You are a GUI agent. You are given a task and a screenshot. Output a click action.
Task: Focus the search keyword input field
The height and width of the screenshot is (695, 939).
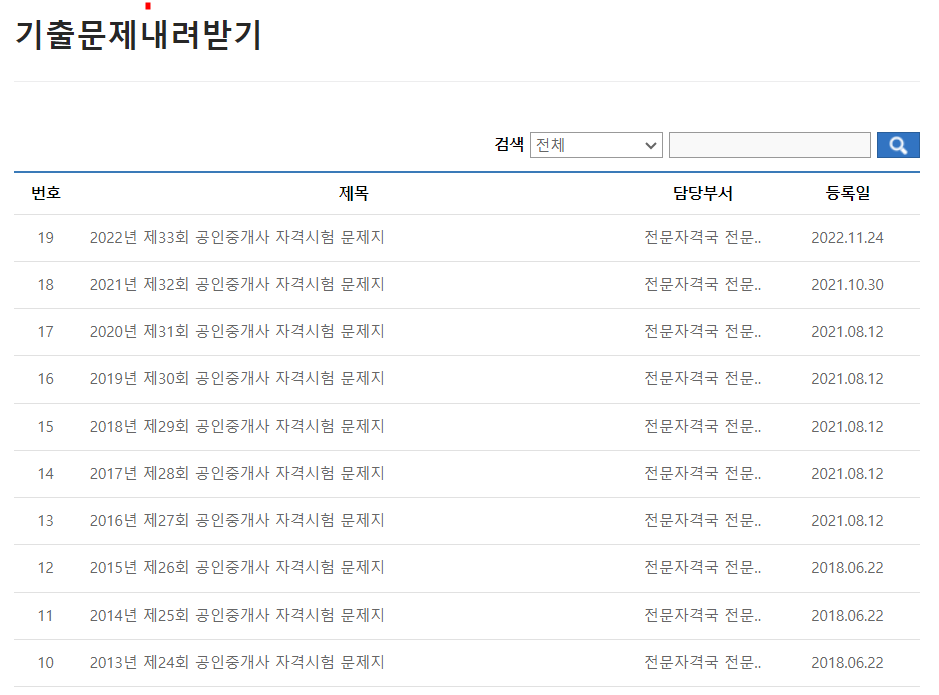pyautogui.click(x=770, y=145)
